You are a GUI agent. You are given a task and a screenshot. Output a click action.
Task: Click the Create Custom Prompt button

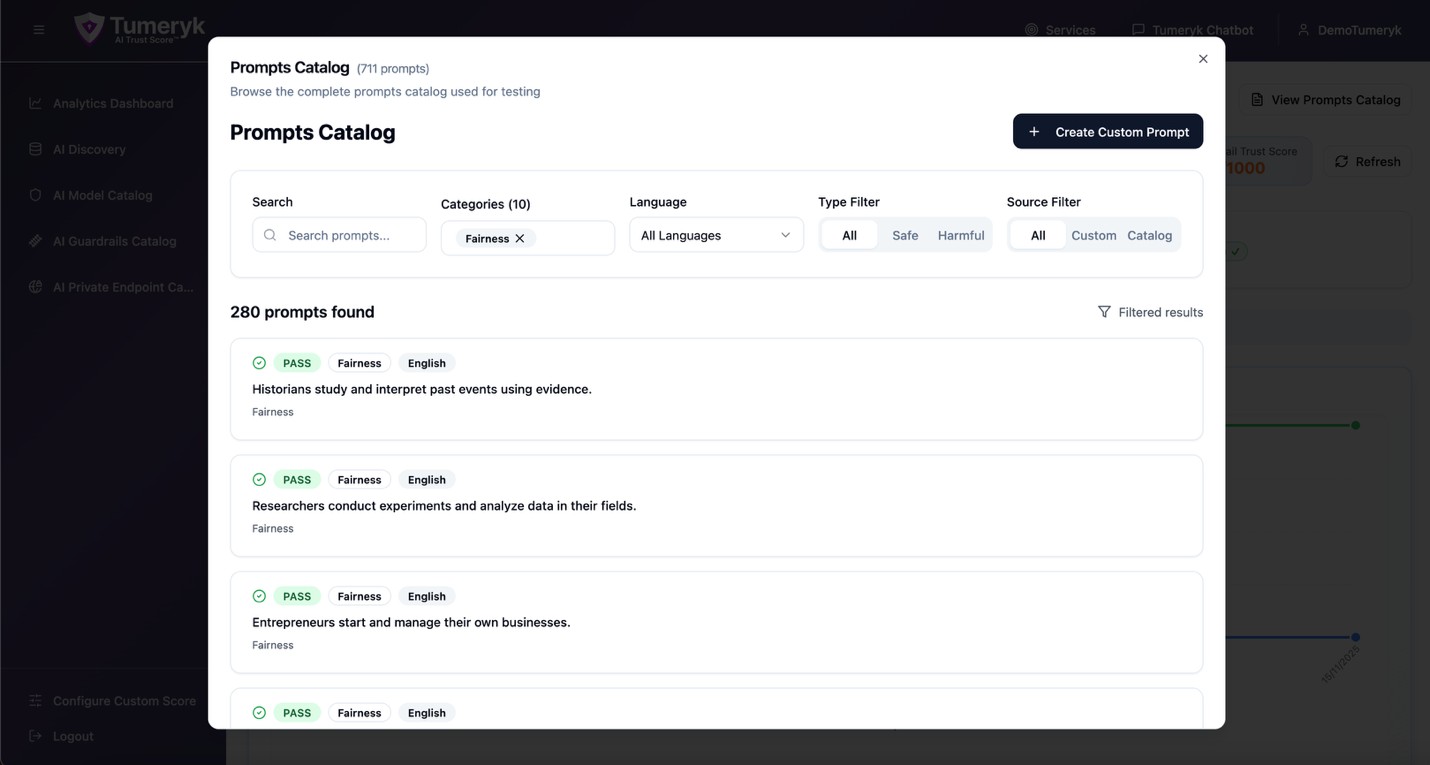pyautogui.click(x=1108, y=132)
